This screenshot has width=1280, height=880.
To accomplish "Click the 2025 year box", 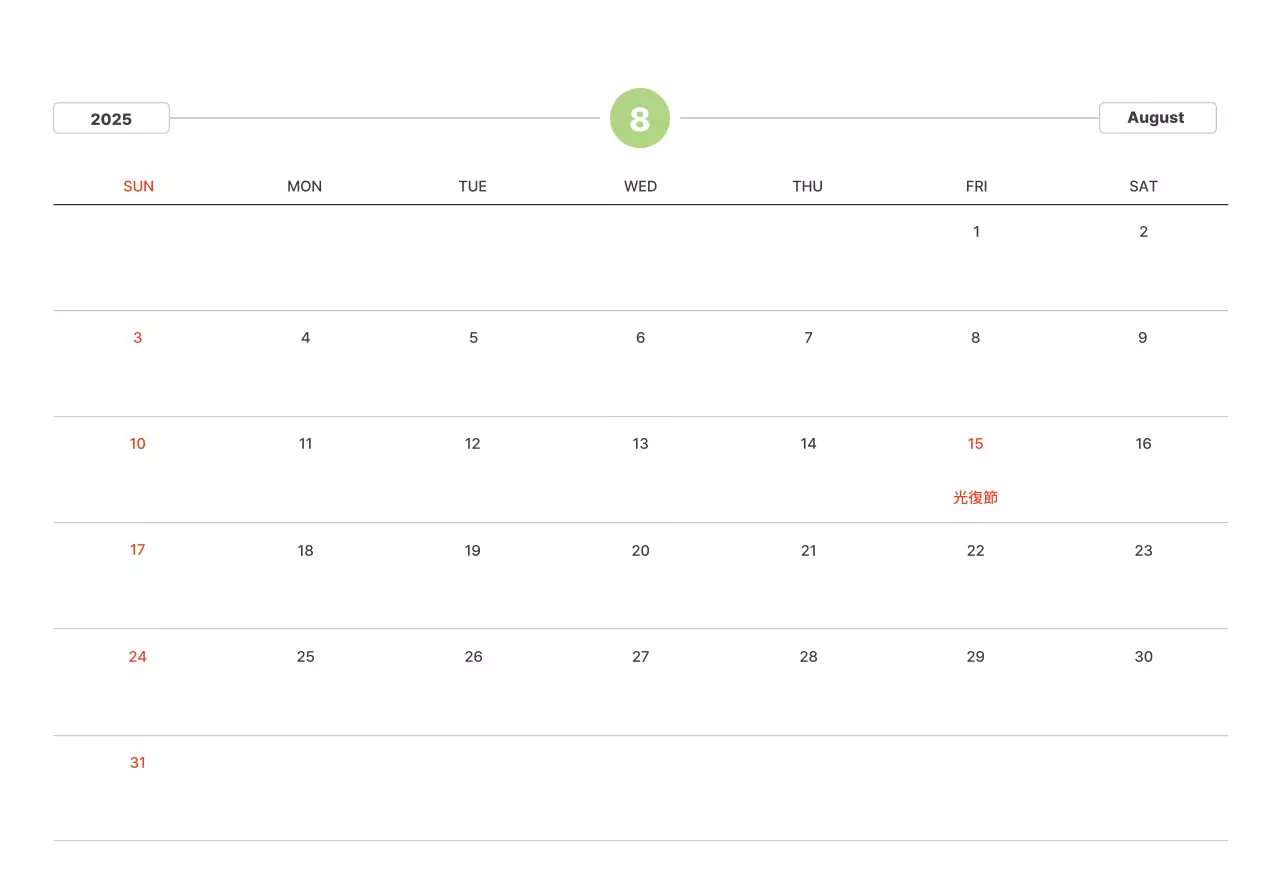I will click(x=111, y=118).
